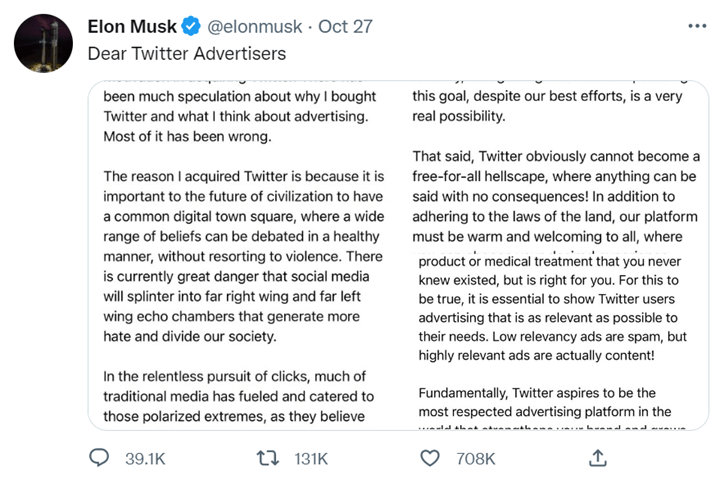This screenshot has height=480, width=720.
Task: Open the tweet's more options menu
Action: tap(697, 25)
